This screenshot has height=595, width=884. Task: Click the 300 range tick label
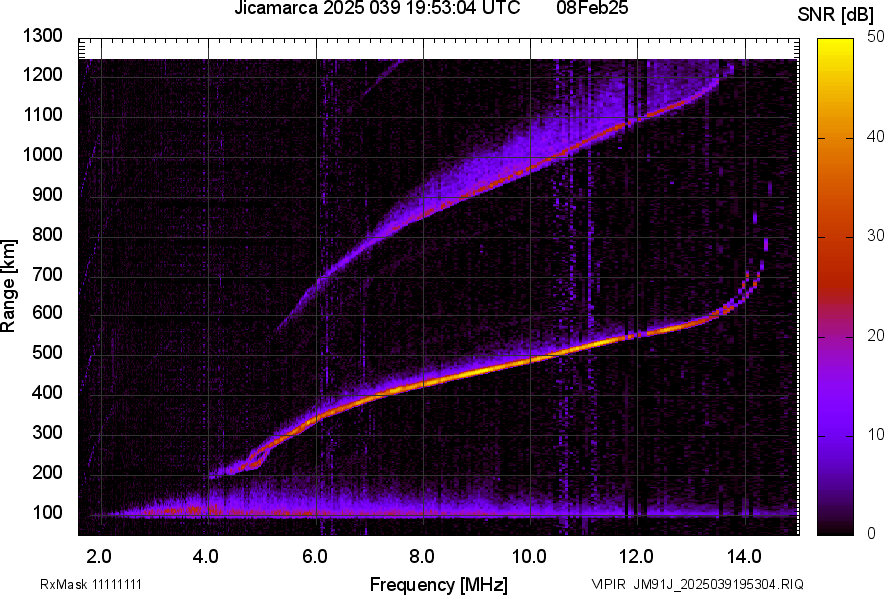(x=47, y=433)
